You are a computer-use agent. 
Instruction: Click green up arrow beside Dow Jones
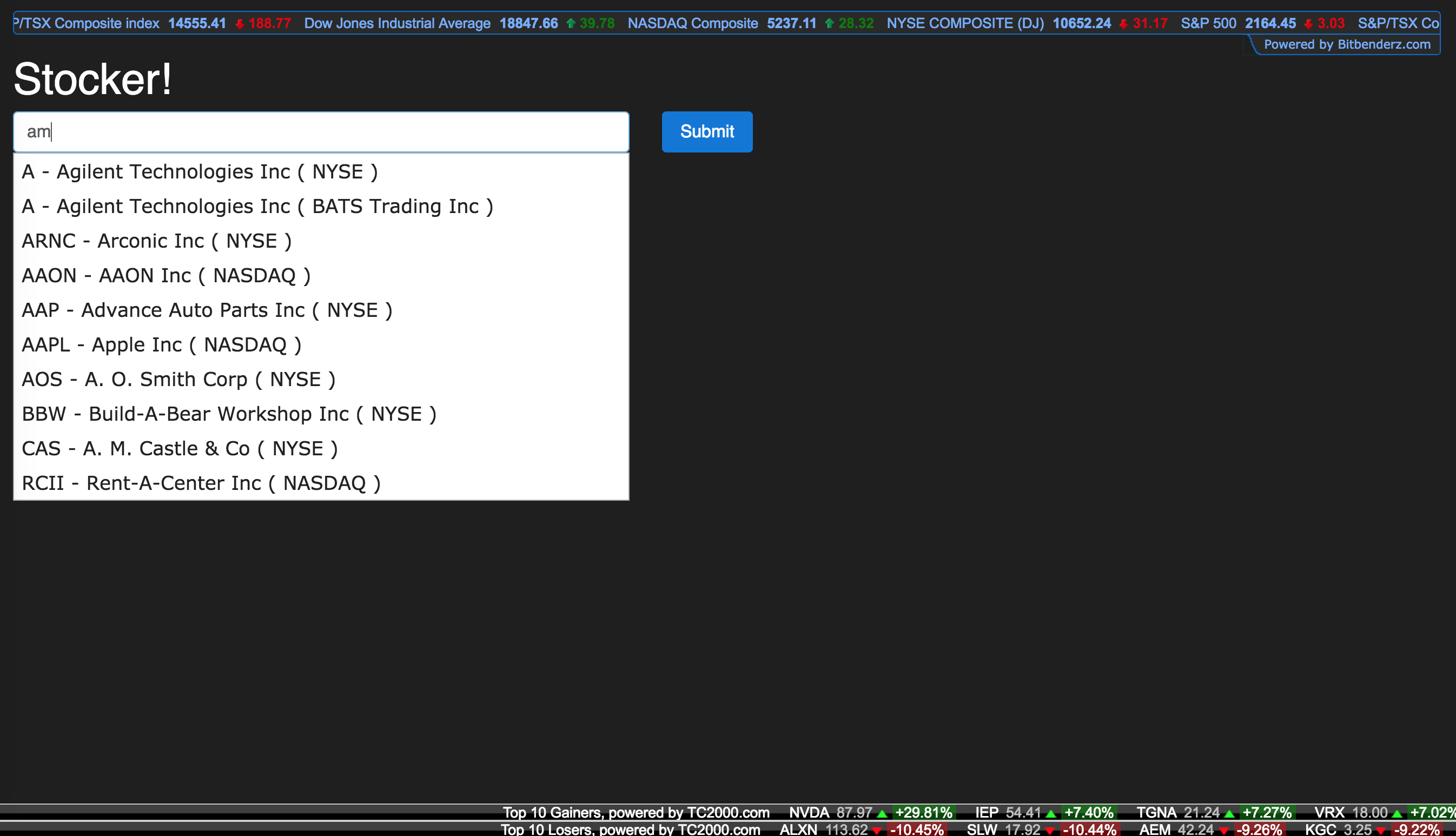pyautogui.click(x=571, y=24)
